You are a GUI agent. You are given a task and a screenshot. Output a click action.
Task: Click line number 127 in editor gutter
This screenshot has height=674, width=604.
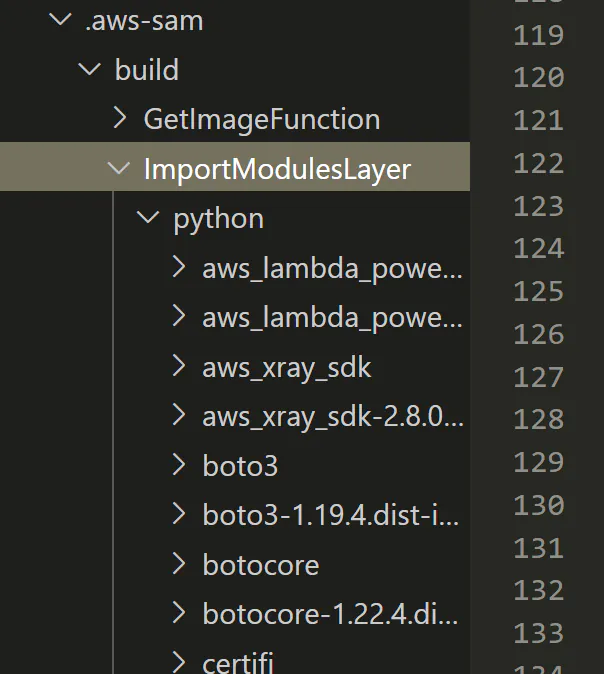[x=538, y=377]
